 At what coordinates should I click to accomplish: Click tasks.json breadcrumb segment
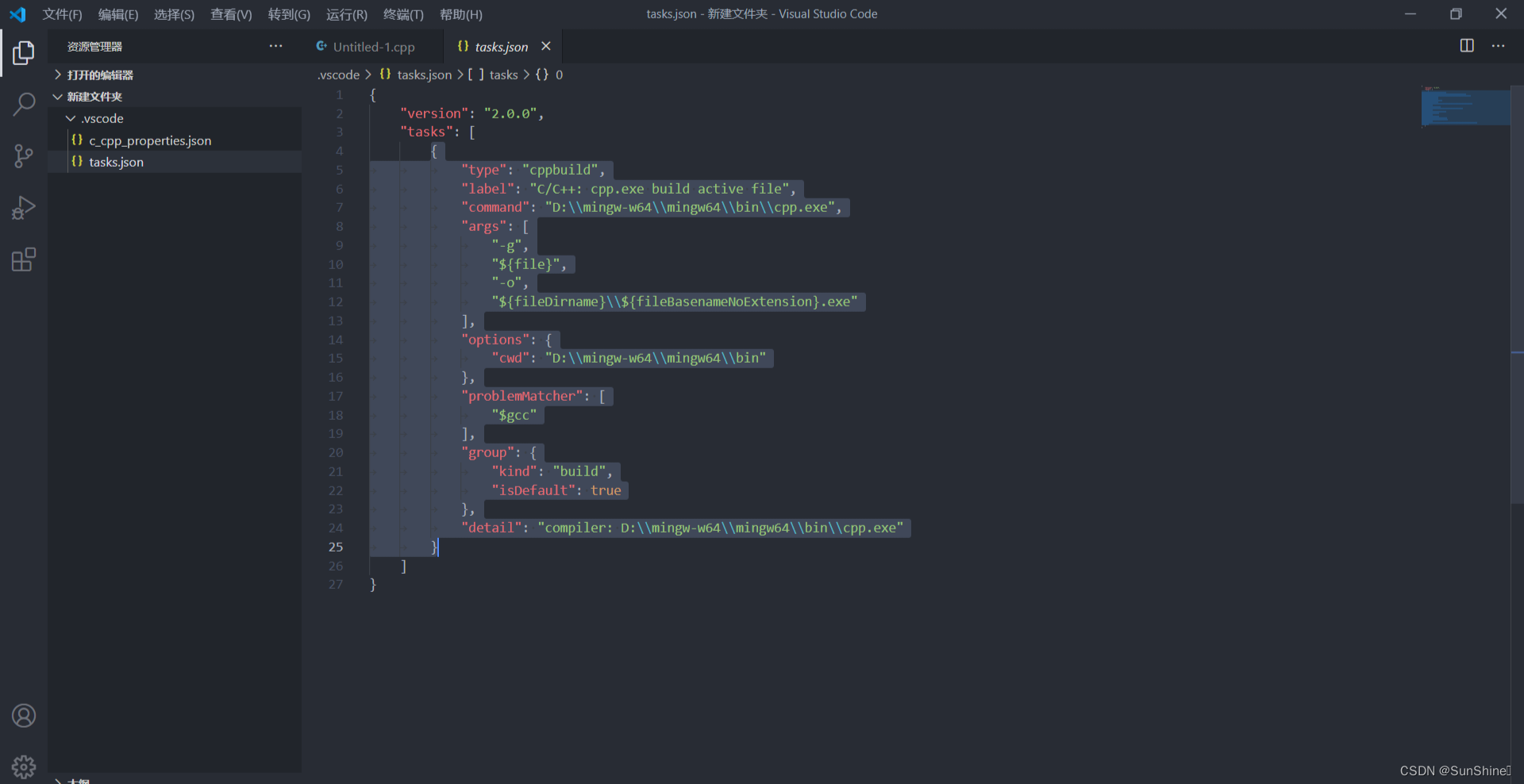pyautogui.click(x=415, y=75)
